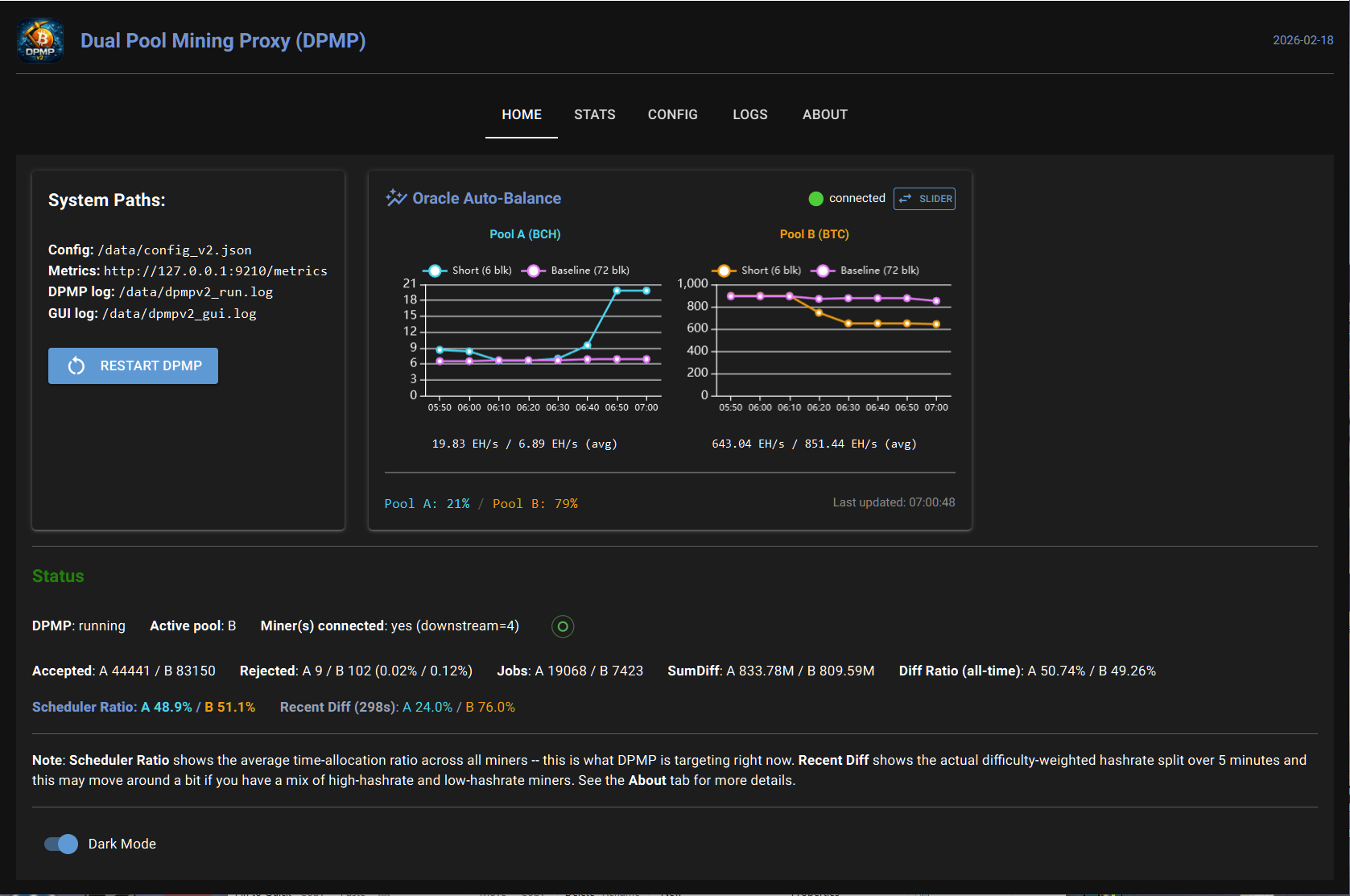The height and width of the screenshot is (896, 1350).
Task: Click the Oracle Auto-Balance sparkle icon
Action: point(396,198)
